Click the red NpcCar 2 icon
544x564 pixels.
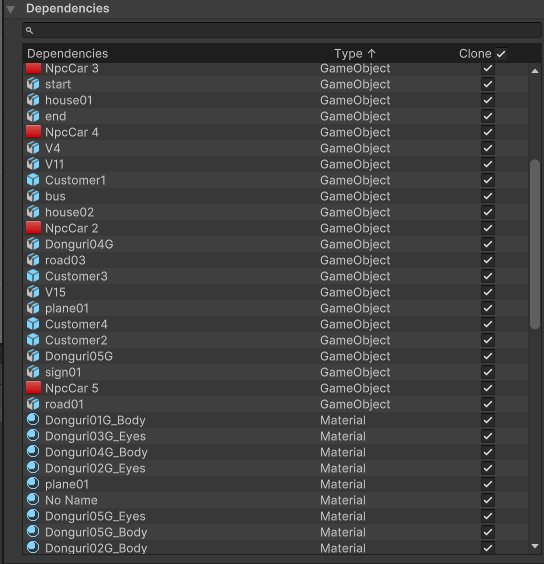click(33, 228)
